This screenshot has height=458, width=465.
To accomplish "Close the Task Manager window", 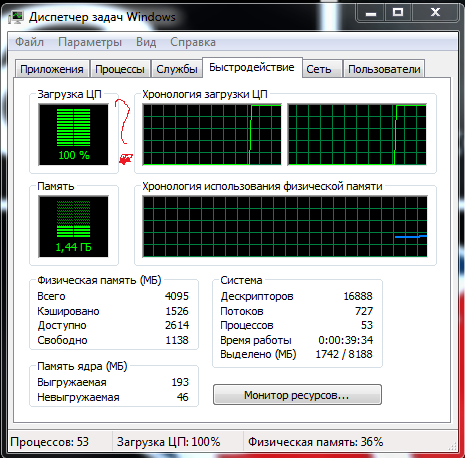I will pos(435,13).
